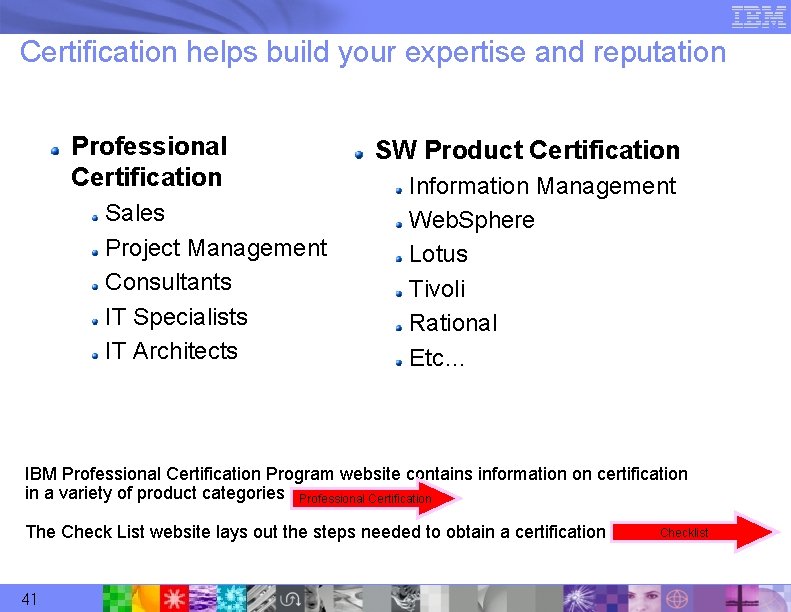Screen dimensions: 791x612
Task: Select the 'IBM Professional Certification Program website' sentence
Action: [356, 474]
